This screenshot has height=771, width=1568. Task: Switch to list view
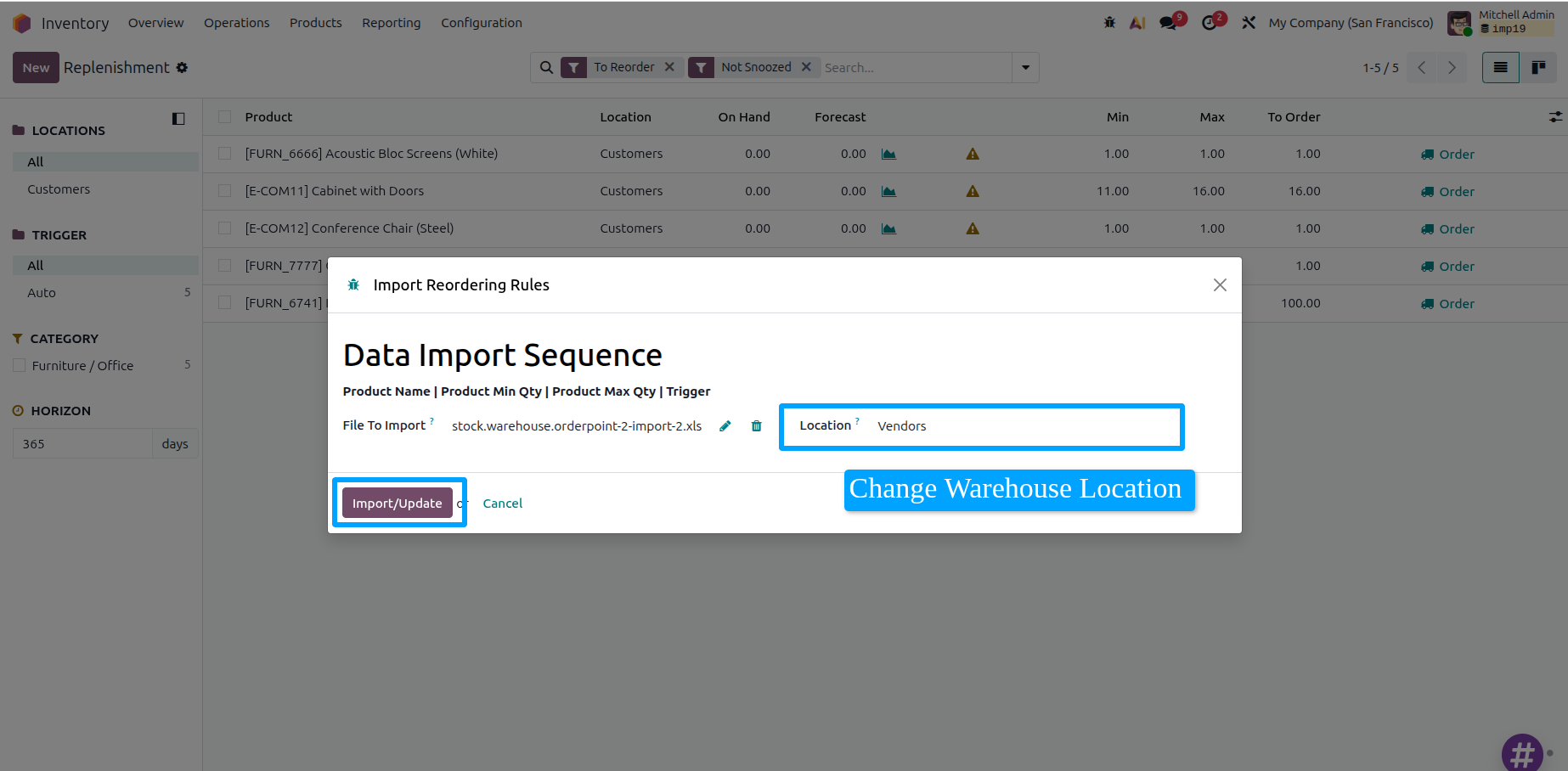pos(1501,67)
